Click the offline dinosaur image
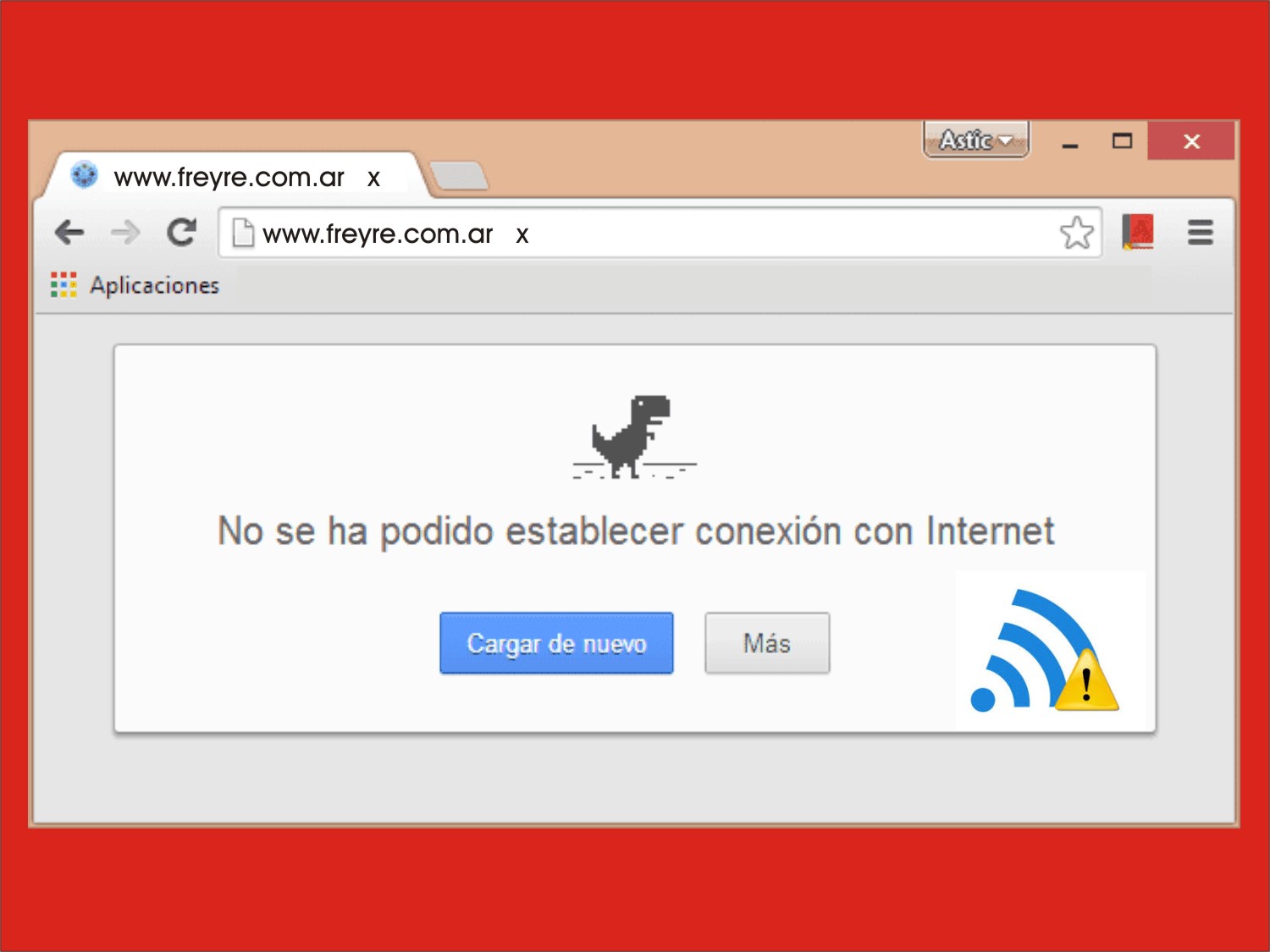The image size is (1270, 952). coord(634,437)
